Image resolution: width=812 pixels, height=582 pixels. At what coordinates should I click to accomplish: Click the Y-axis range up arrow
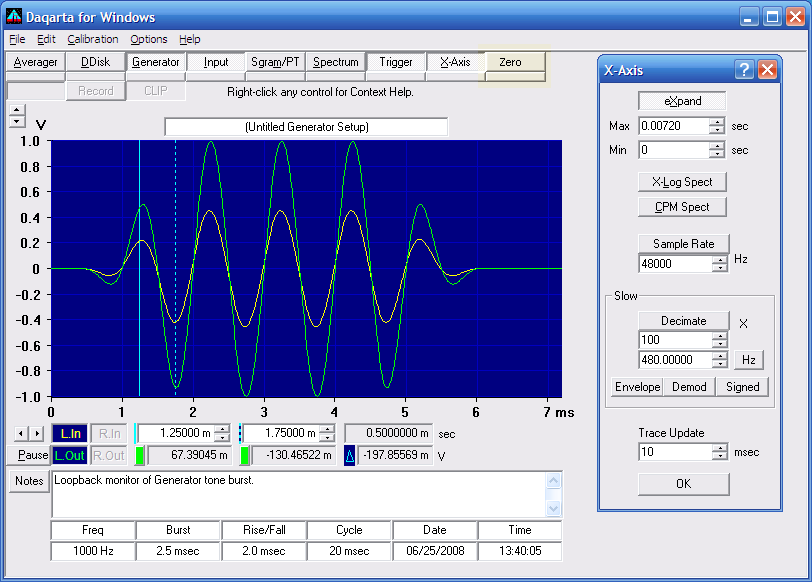pos(17,110)
